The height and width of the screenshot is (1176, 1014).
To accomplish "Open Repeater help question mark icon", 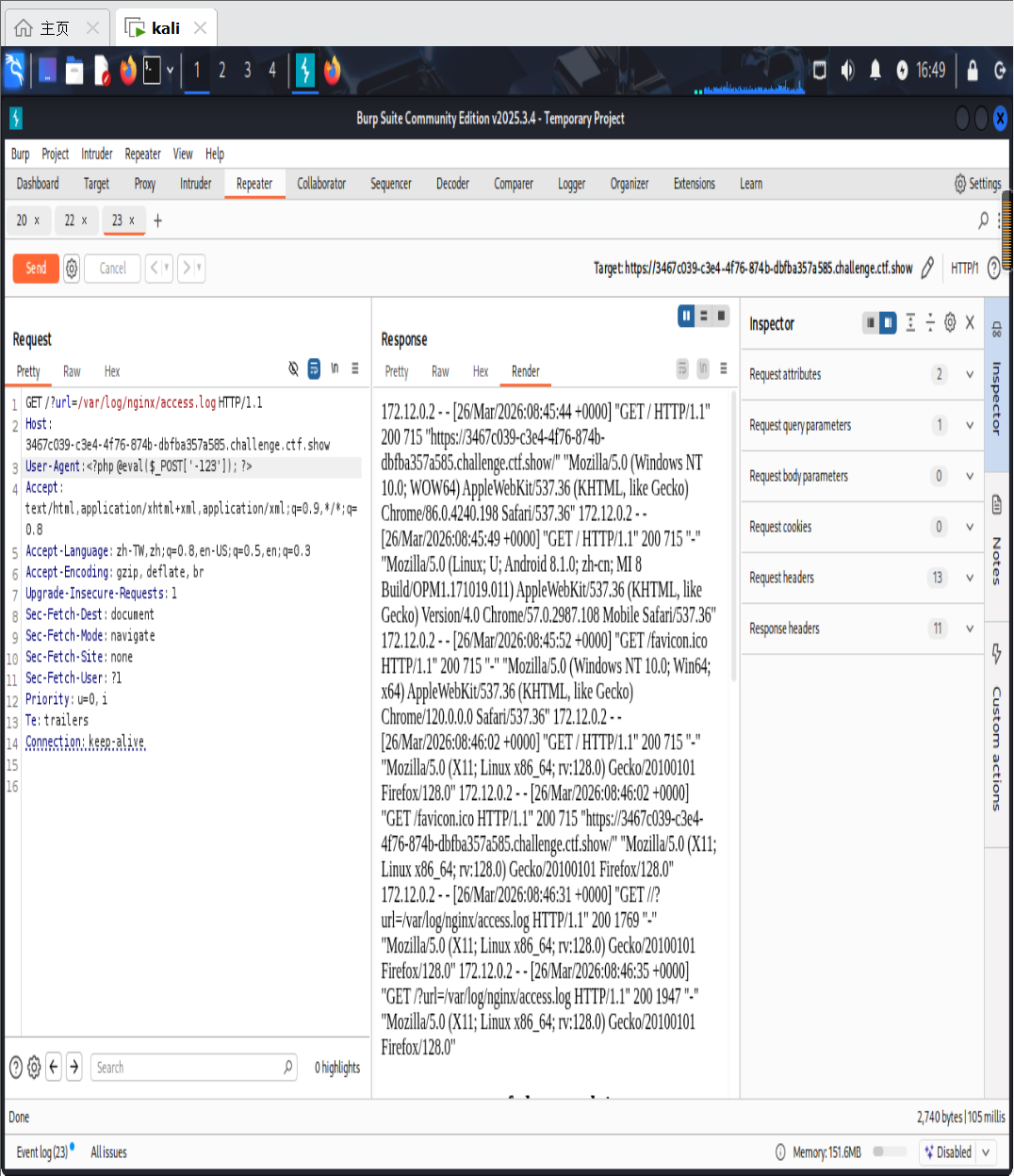I will click(x=993, y=269).
